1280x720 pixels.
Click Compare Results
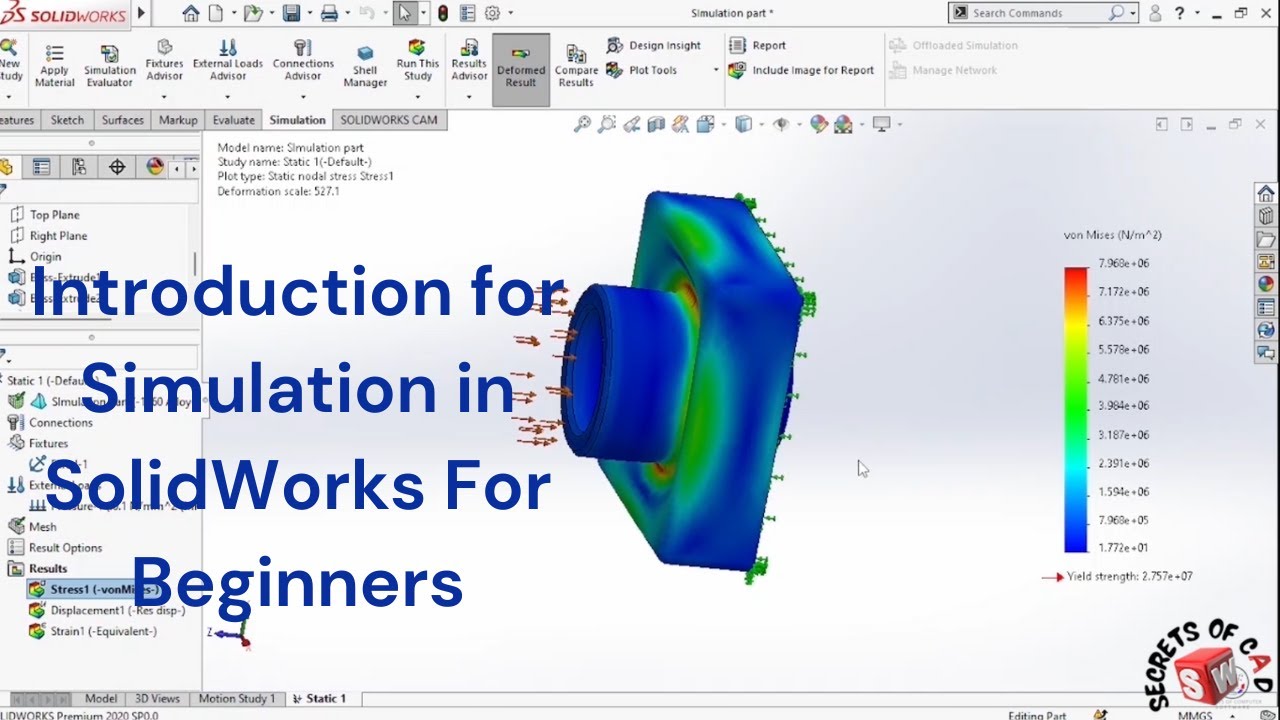[x=576, y=66]
